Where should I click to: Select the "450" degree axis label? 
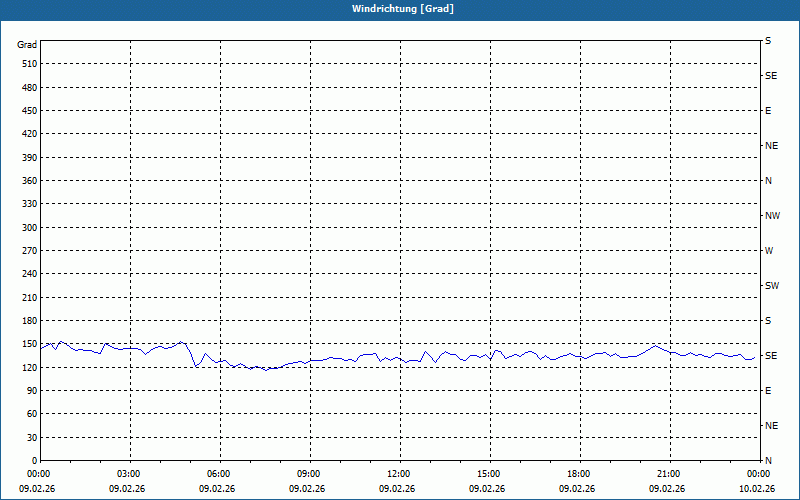[30, 111]
